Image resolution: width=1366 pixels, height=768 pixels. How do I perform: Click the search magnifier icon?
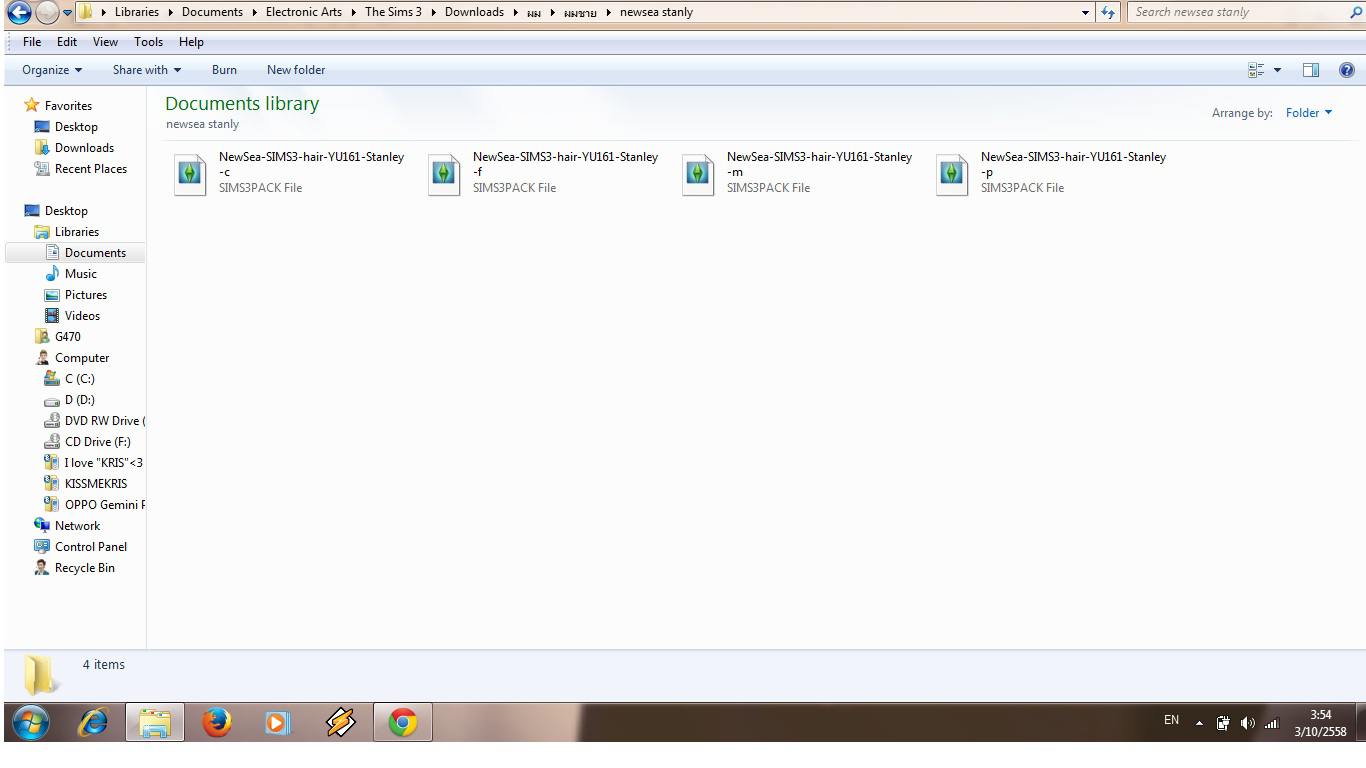click(x=1355, y=12)
